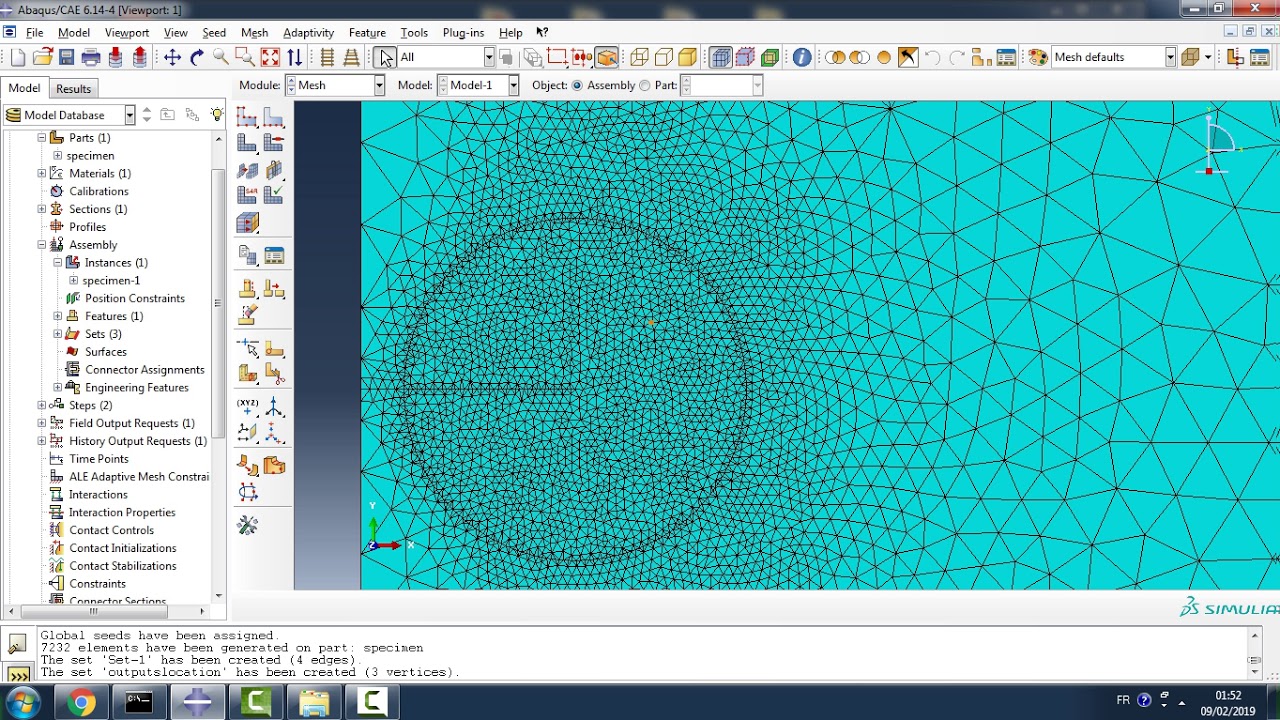Save the model database

click(x=66, y=57)
